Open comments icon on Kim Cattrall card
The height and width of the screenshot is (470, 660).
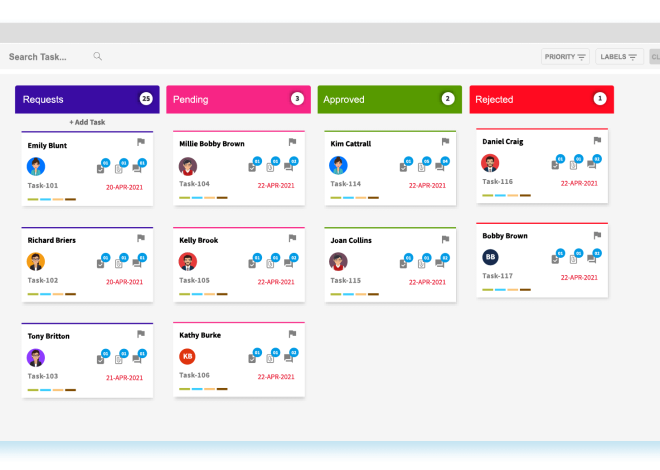pos(439,167)
